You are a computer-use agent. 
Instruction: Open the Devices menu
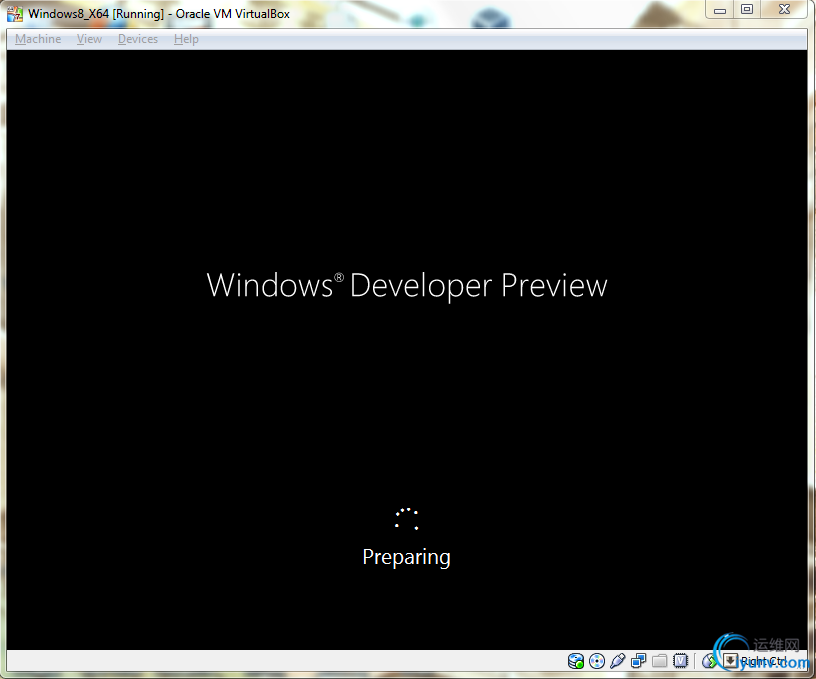coord(138,39)
